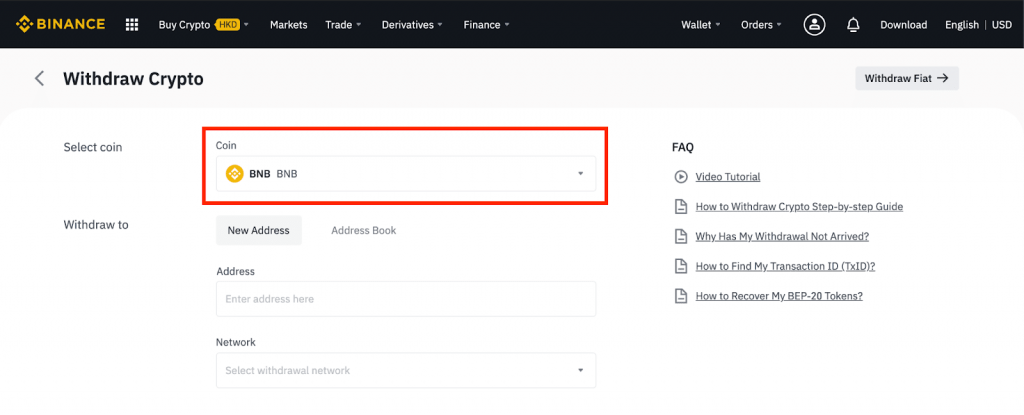Click the BNB coin logo icon
This screenshot has height=415, width=1024.
234,174
